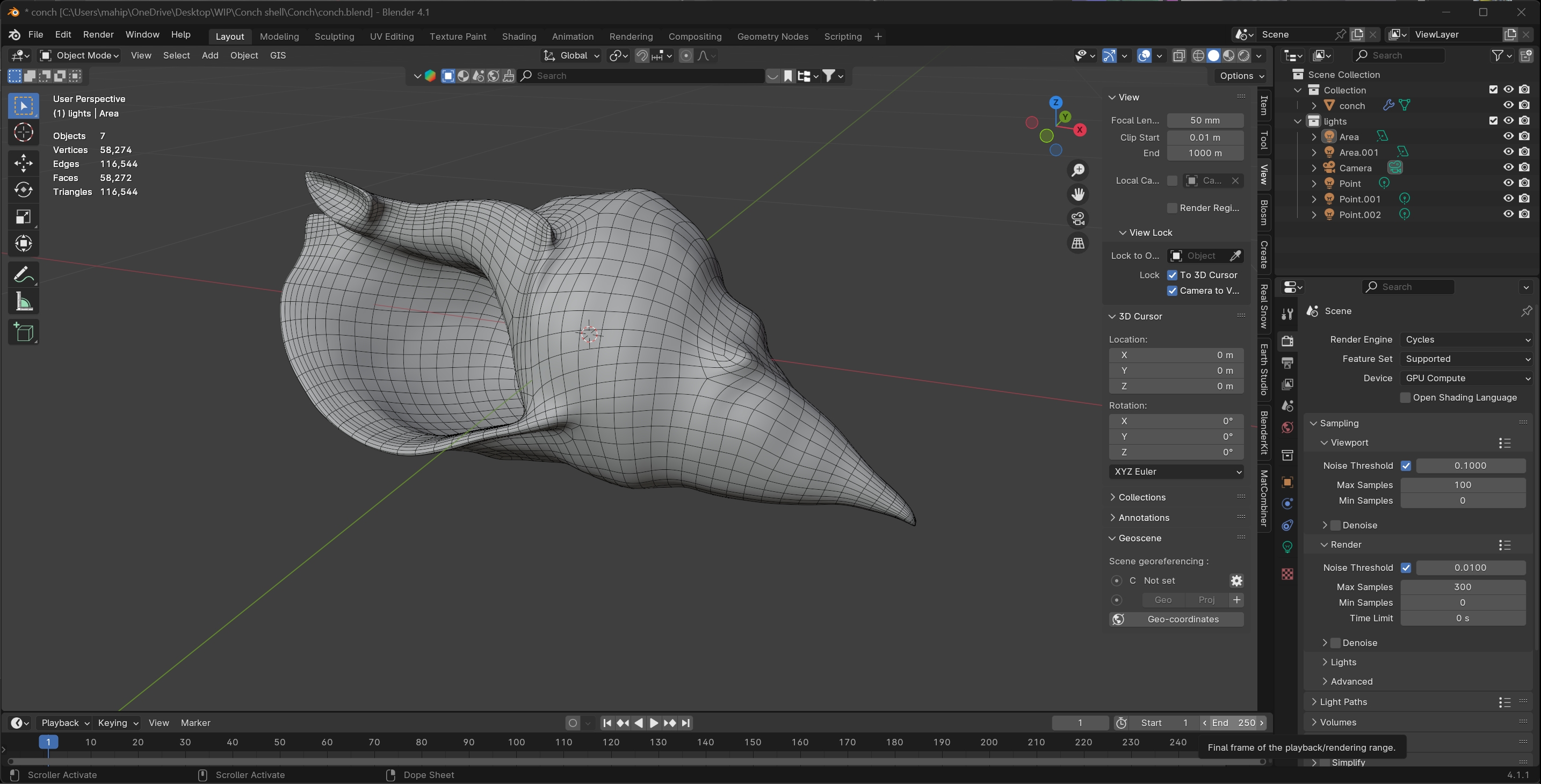Click the Options button in viewport header
This screenshot has height=784, width=1541.
coord(1241,76)
